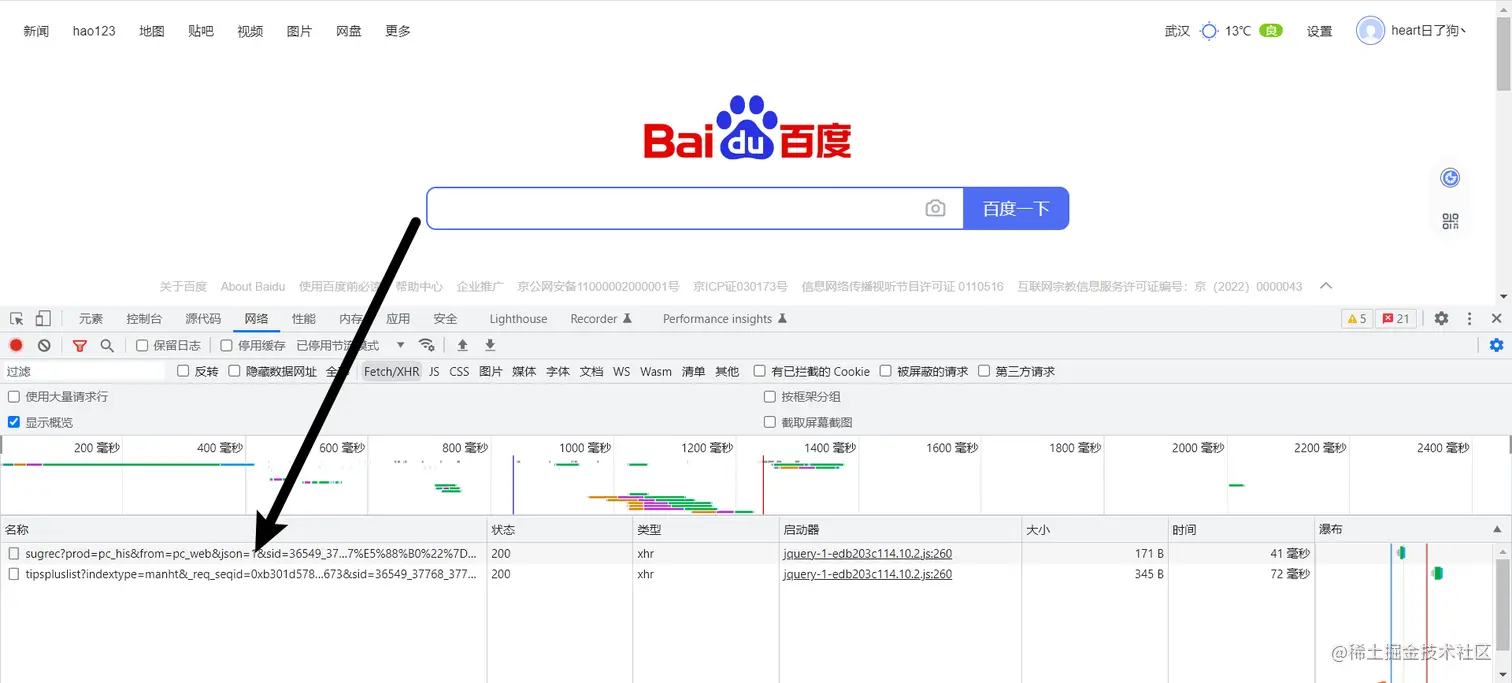Filter requests by WS type
The image size is (1512, 683).
point(622,371)
